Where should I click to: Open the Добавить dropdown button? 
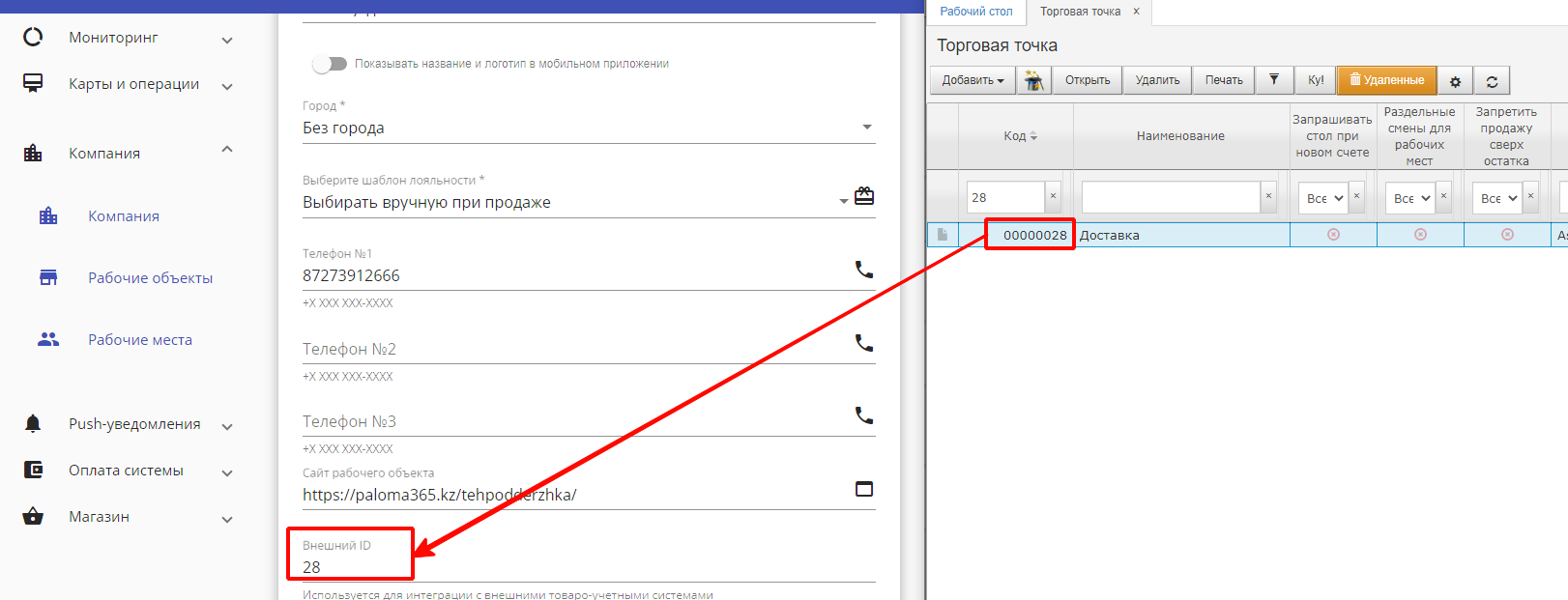973,80
